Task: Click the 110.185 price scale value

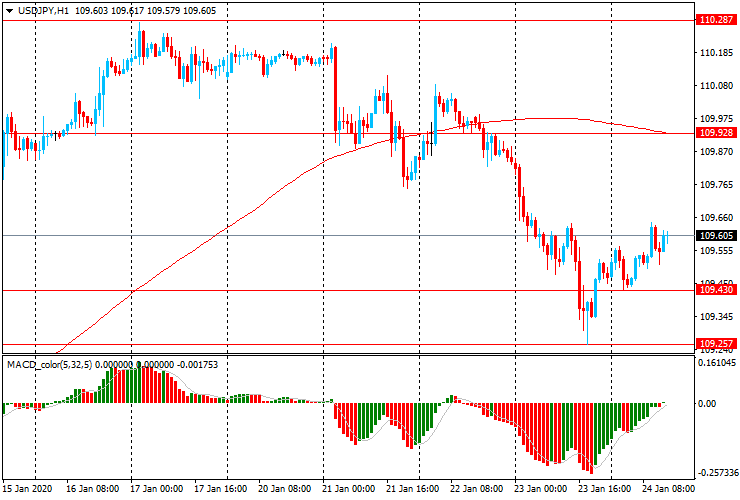Action: [x=716, y=53]
